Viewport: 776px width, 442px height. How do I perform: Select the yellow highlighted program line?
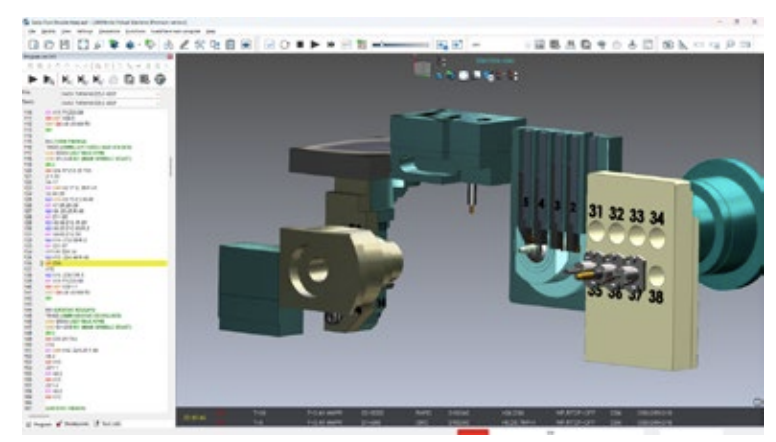click(x=106, y=263)
